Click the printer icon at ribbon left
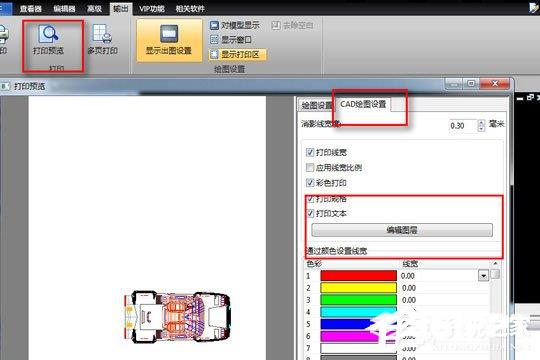 click(x=3, y=35)
